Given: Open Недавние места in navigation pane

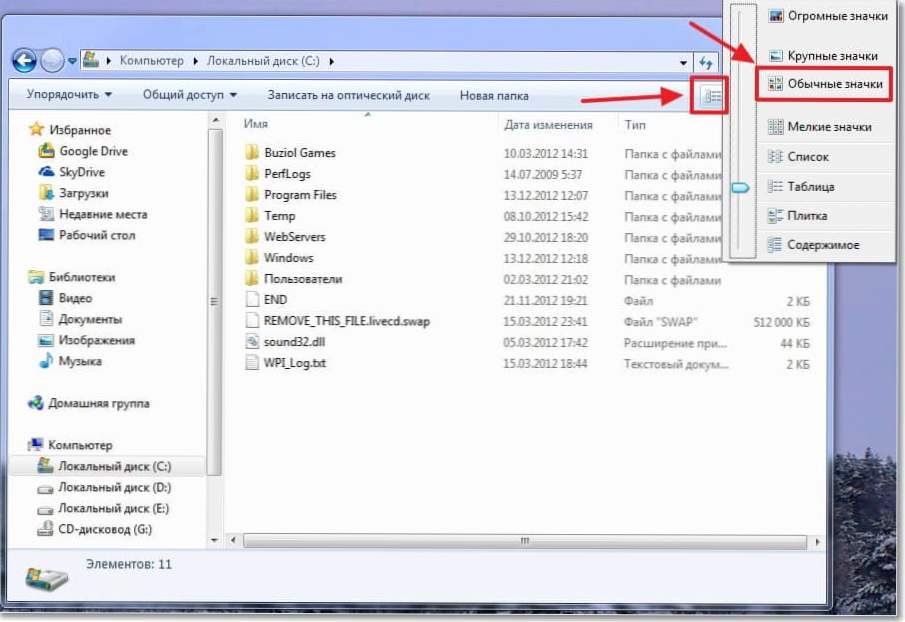Looking at the screenshot, I should click(93, 214).
